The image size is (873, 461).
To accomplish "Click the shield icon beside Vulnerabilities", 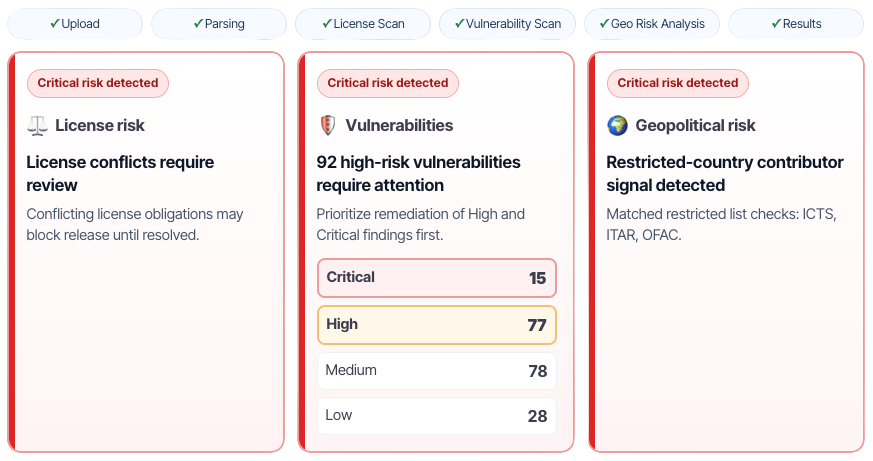I will (327, 126).
